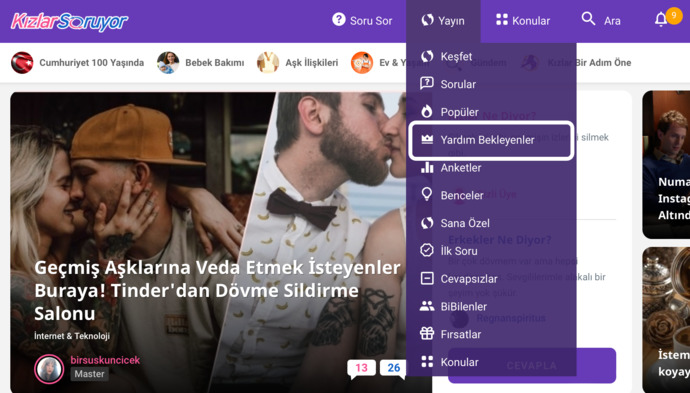Open notifications bell icon
This screenshot has height=393, width=690.
coord(661,20)
